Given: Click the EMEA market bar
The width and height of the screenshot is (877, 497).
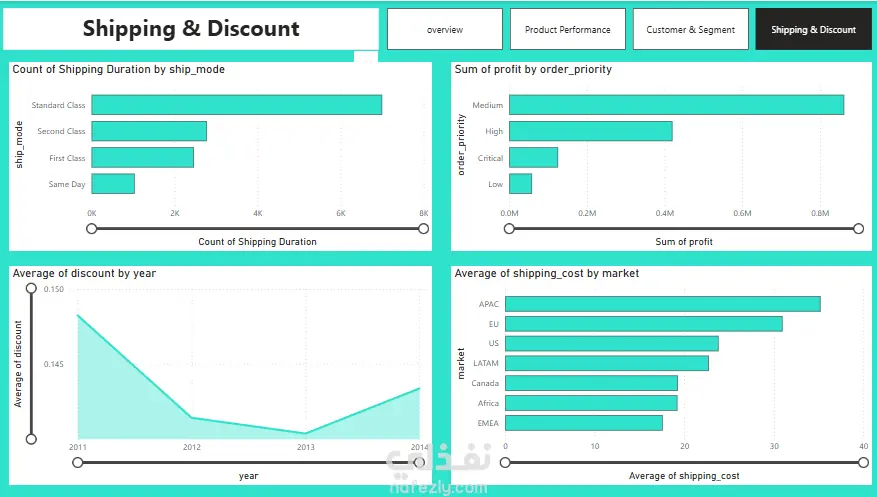Looking at the screenshot, I should coord(584,423).
